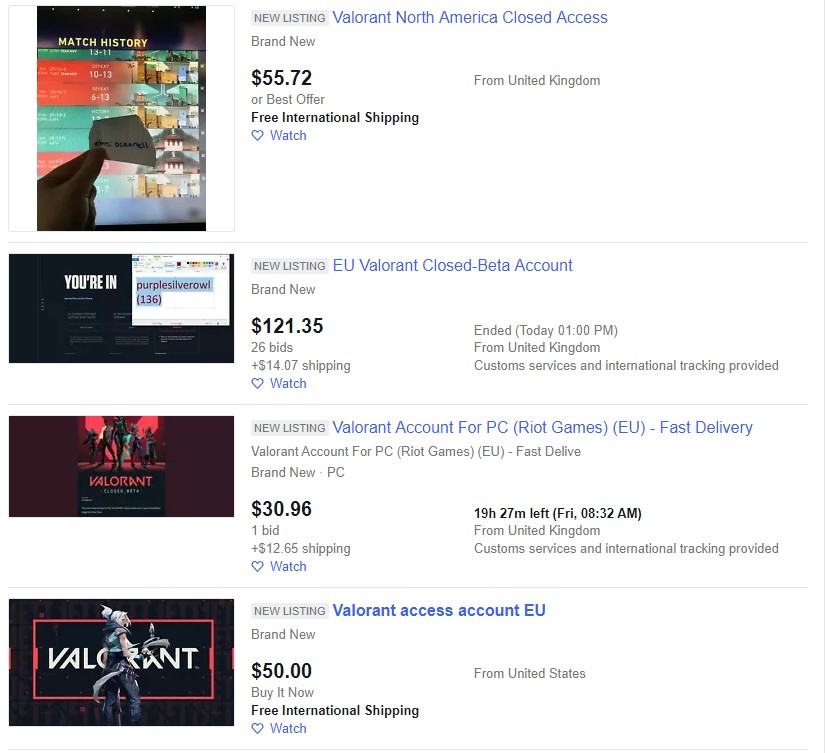Click 'From United States' text
Image resolution: width=825 pixels, height=753 pixels.
(530, 674)
